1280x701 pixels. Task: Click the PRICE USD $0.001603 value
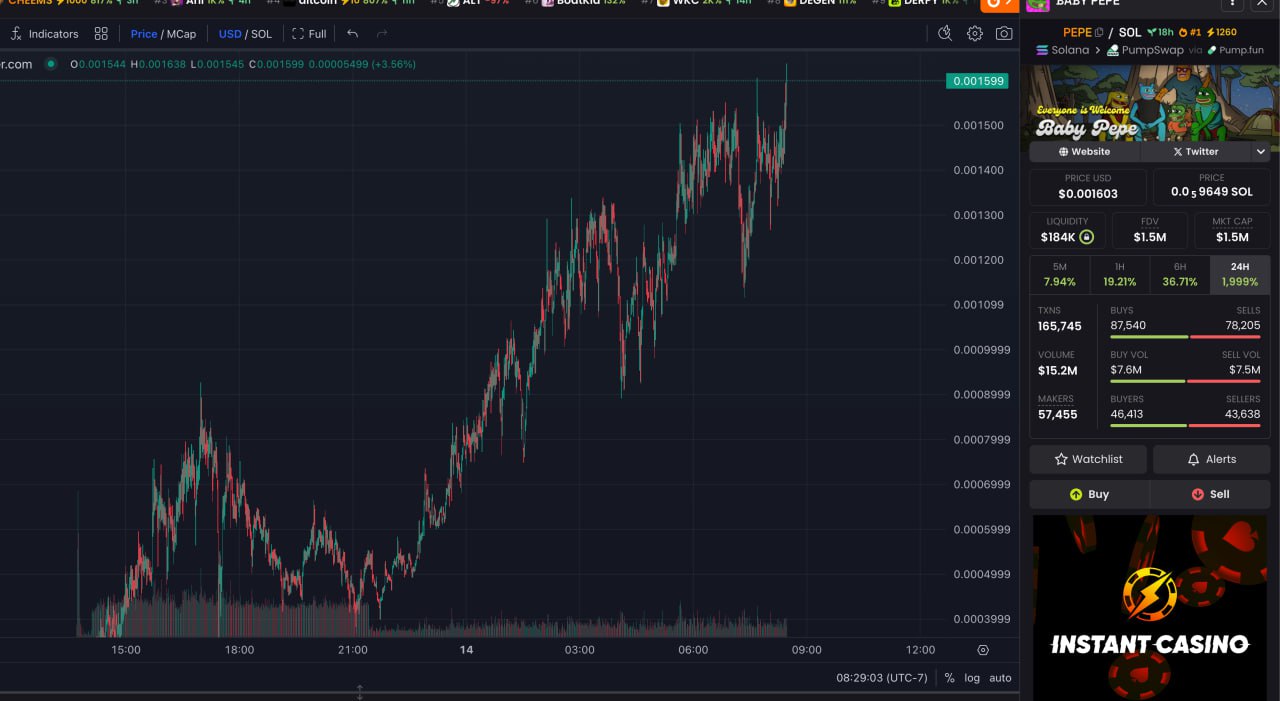tap(1088, 194)
